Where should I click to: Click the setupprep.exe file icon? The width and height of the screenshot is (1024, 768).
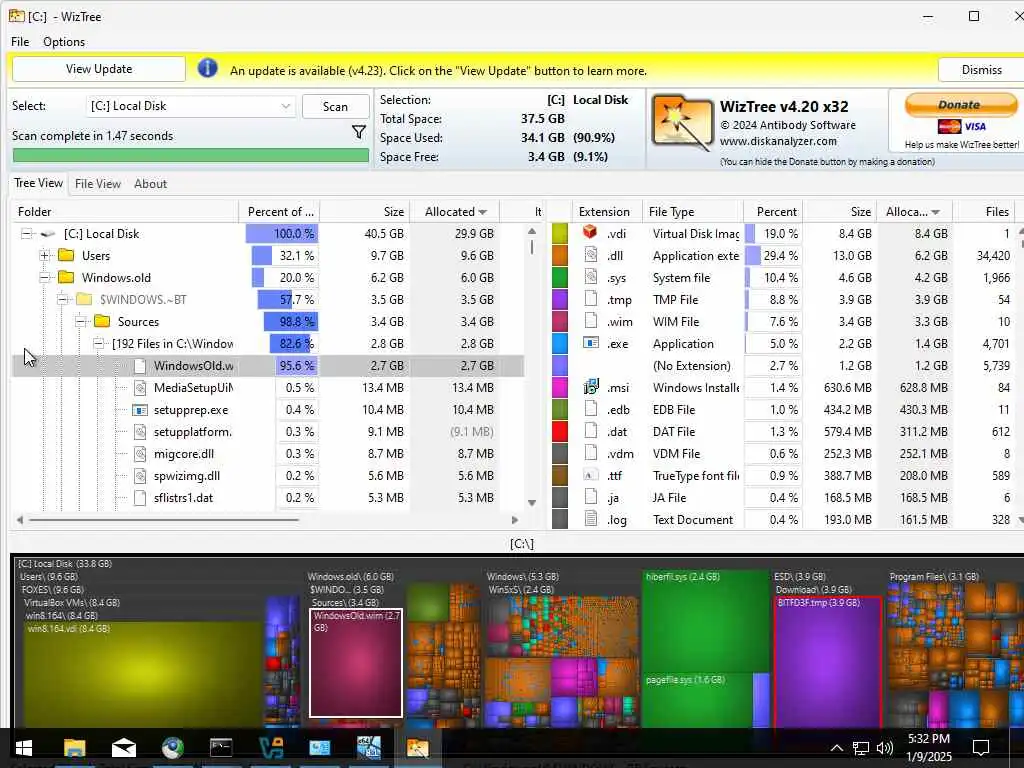140,409
